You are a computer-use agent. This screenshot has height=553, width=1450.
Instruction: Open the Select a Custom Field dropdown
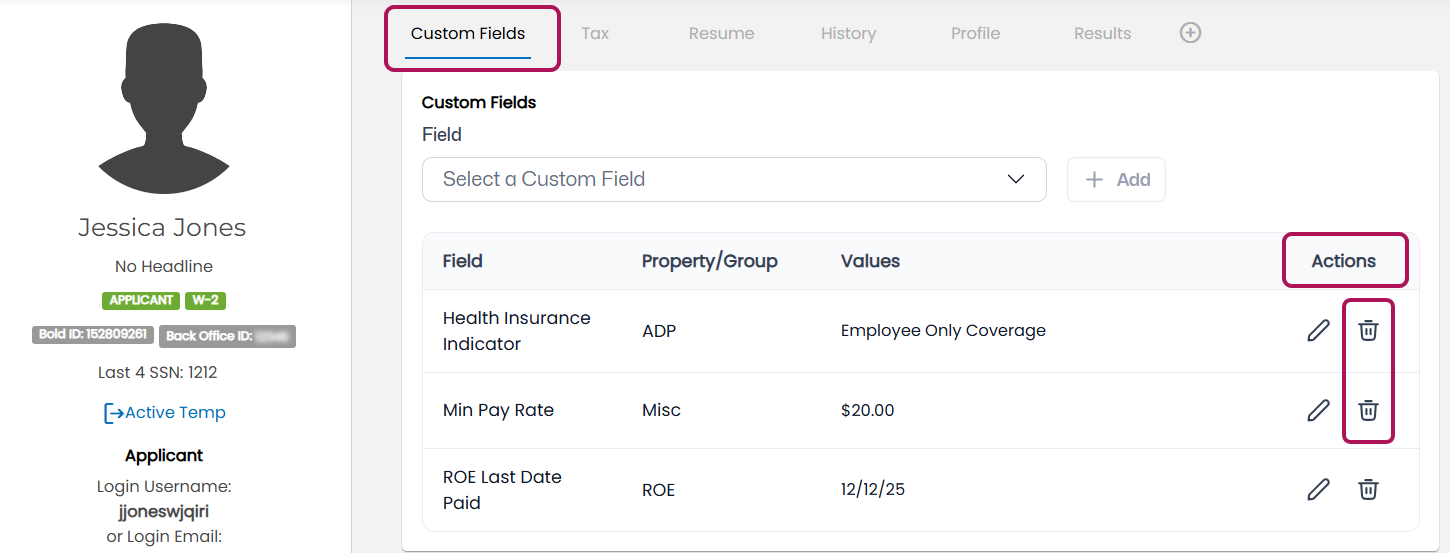[734, 179]
